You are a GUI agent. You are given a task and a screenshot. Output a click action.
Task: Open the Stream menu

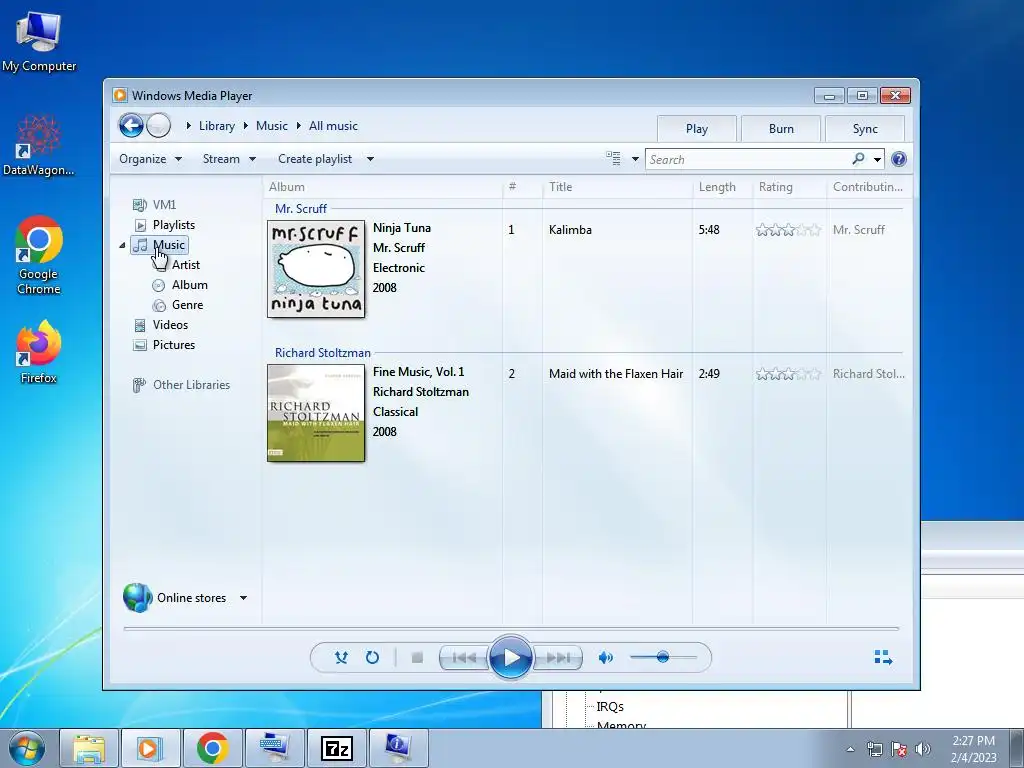pyautogui.click(x=229, y=159)
